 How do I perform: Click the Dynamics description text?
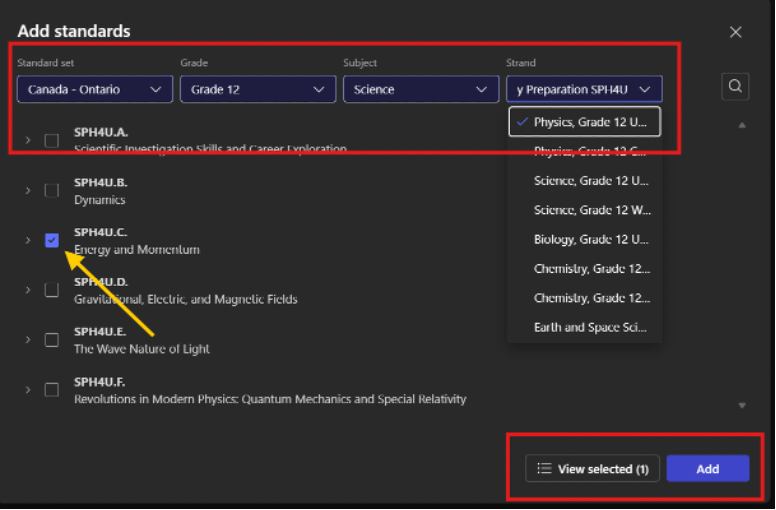click(99, 200)
